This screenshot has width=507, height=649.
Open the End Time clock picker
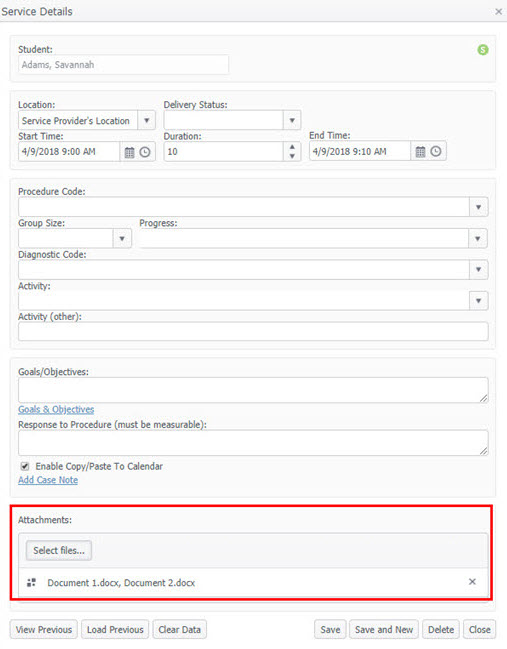click(435, 152)
